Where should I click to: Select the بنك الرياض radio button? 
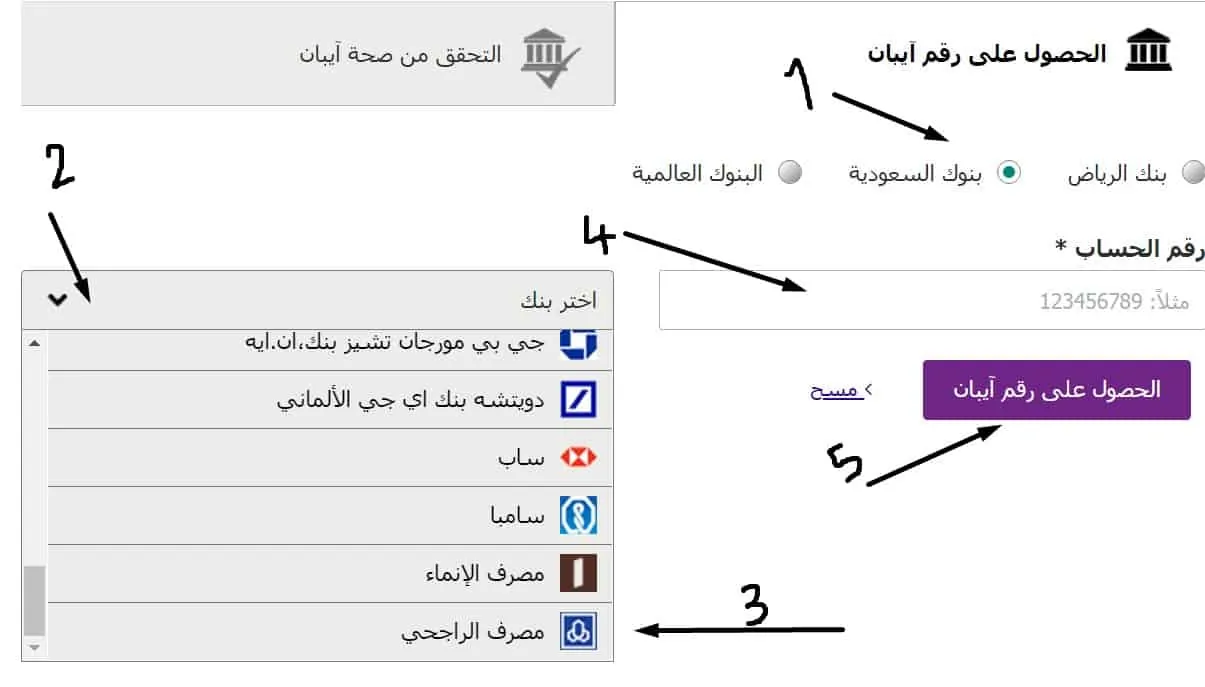(x=1193, y=173)
